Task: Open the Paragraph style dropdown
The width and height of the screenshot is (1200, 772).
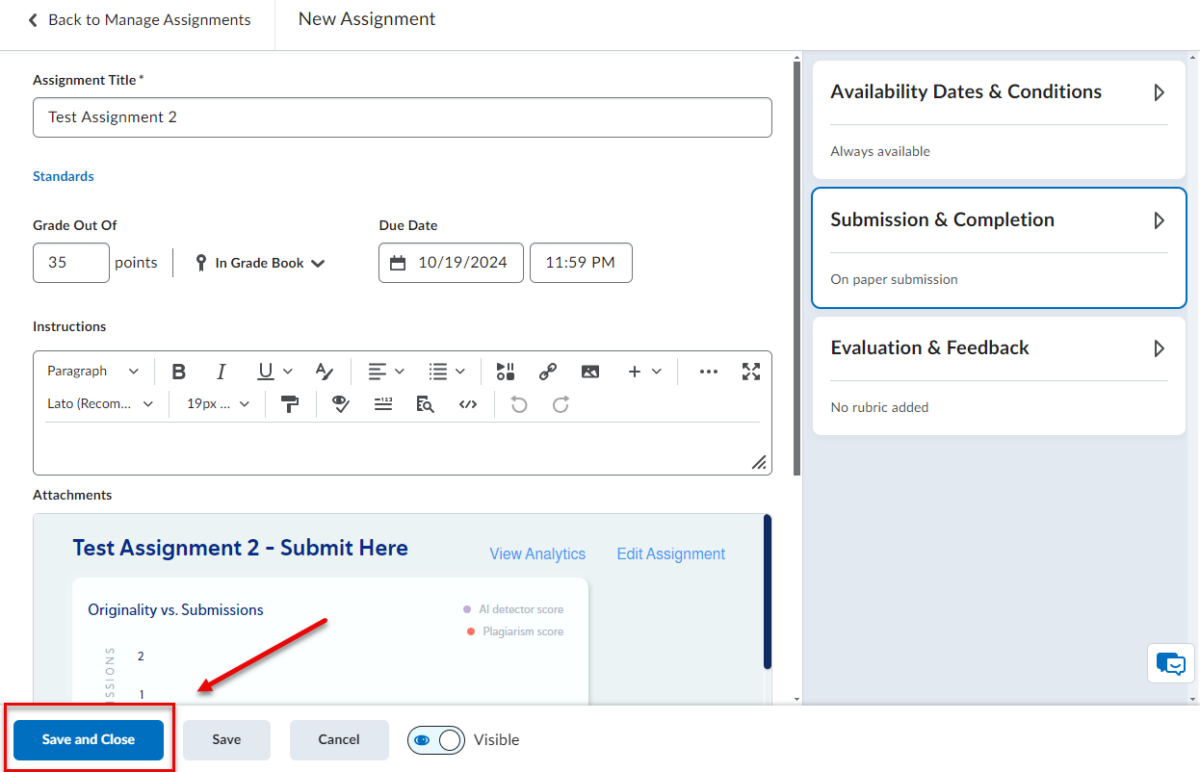Action: click(x=93, y=371)
